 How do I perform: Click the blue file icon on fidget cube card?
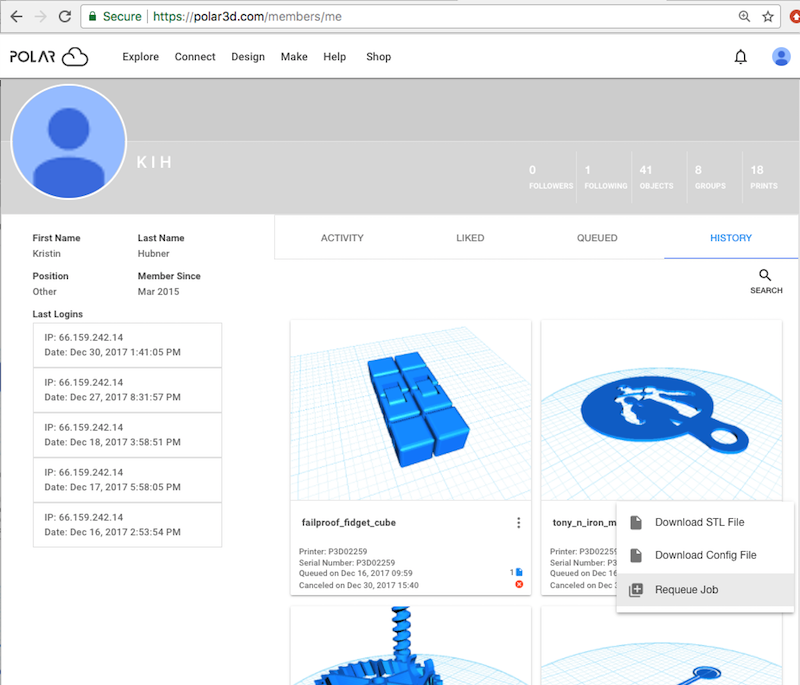coord(519,572)
